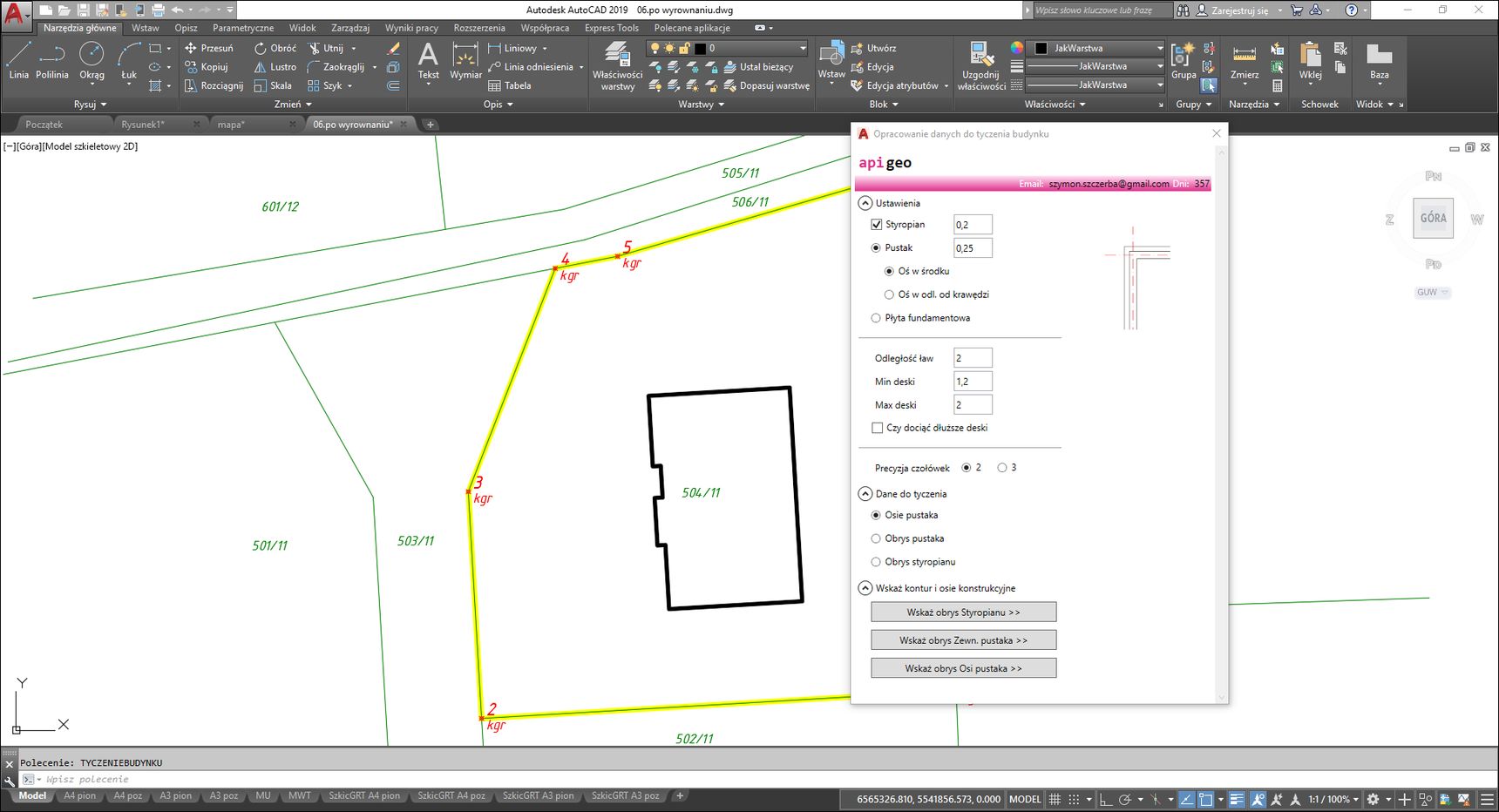This screenshot has height=812, width=1499.
Task: Select the Pustak radio button
Action: pyautogui.click(x=876, y=247)
